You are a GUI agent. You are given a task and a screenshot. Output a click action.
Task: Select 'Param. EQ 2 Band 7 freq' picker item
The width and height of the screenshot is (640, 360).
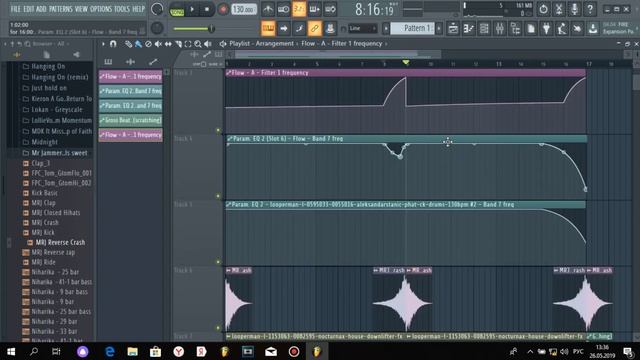[131, 91]
